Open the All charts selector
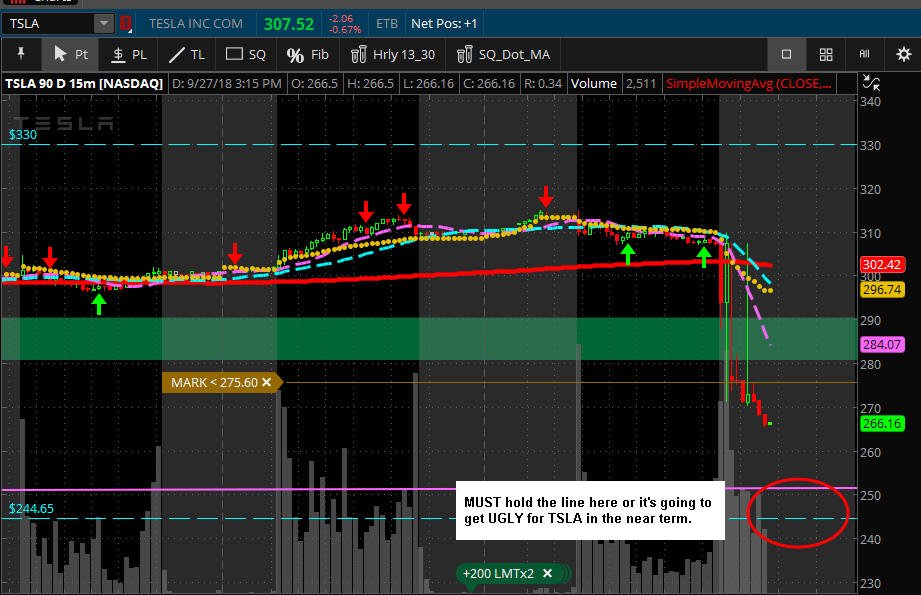The width and height of the screenshot is (921, 595). coord(864,54)
